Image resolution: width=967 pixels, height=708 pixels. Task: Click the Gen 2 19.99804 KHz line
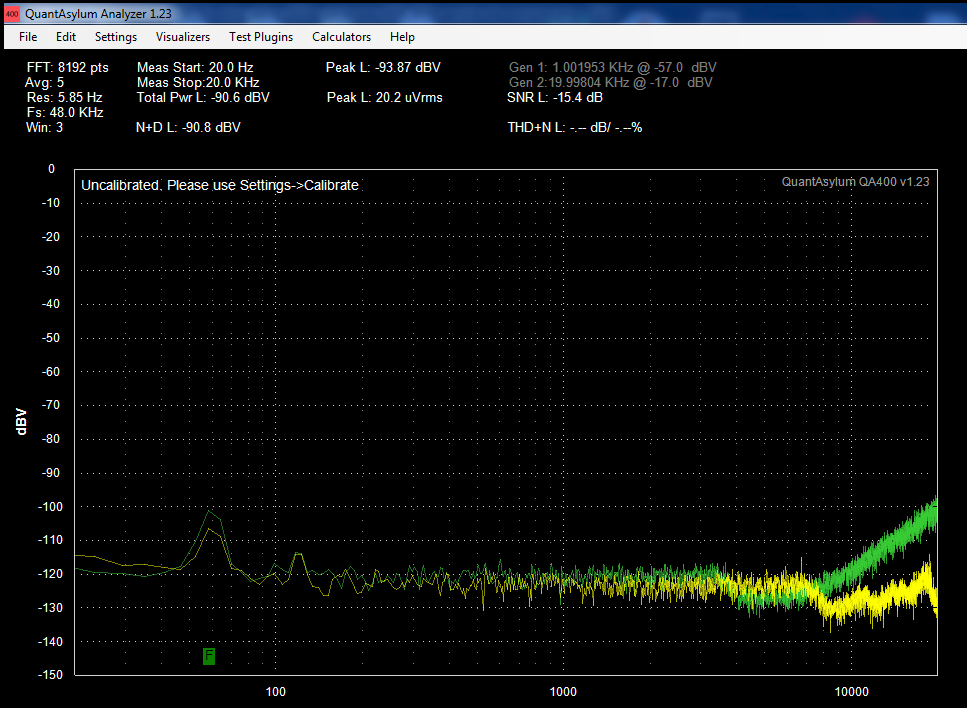611,83
